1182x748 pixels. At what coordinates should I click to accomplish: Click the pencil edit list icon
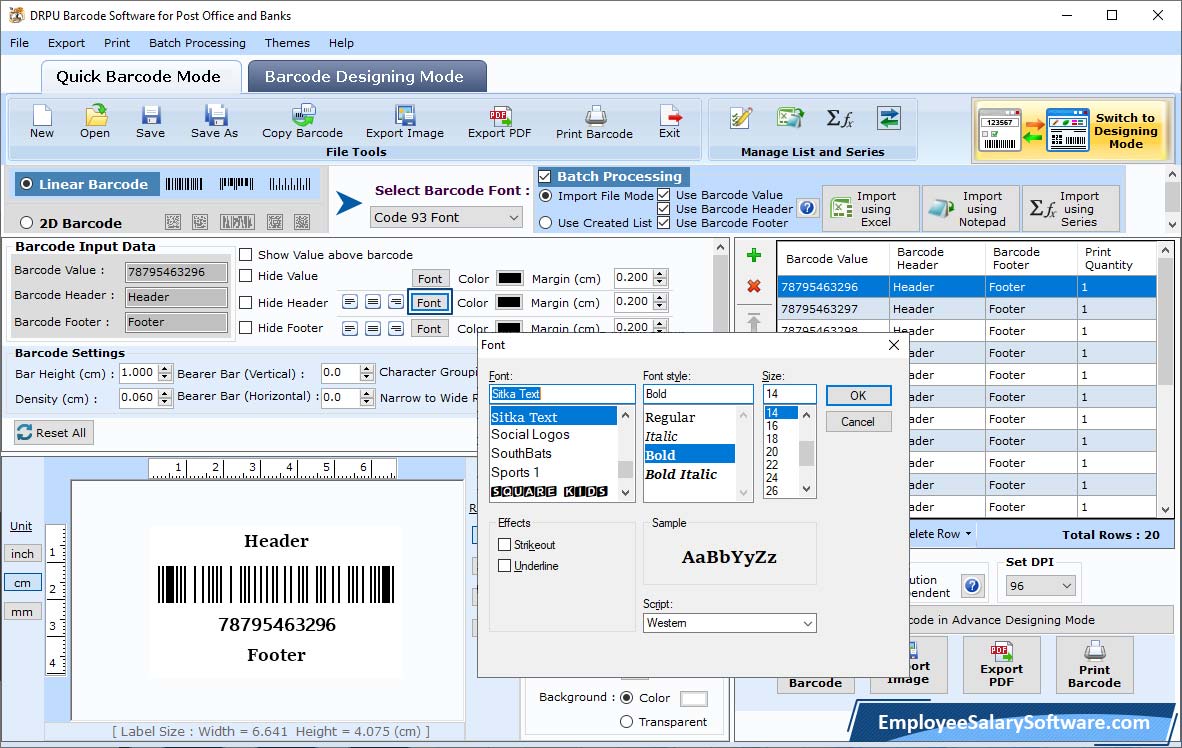pos(741,118)
